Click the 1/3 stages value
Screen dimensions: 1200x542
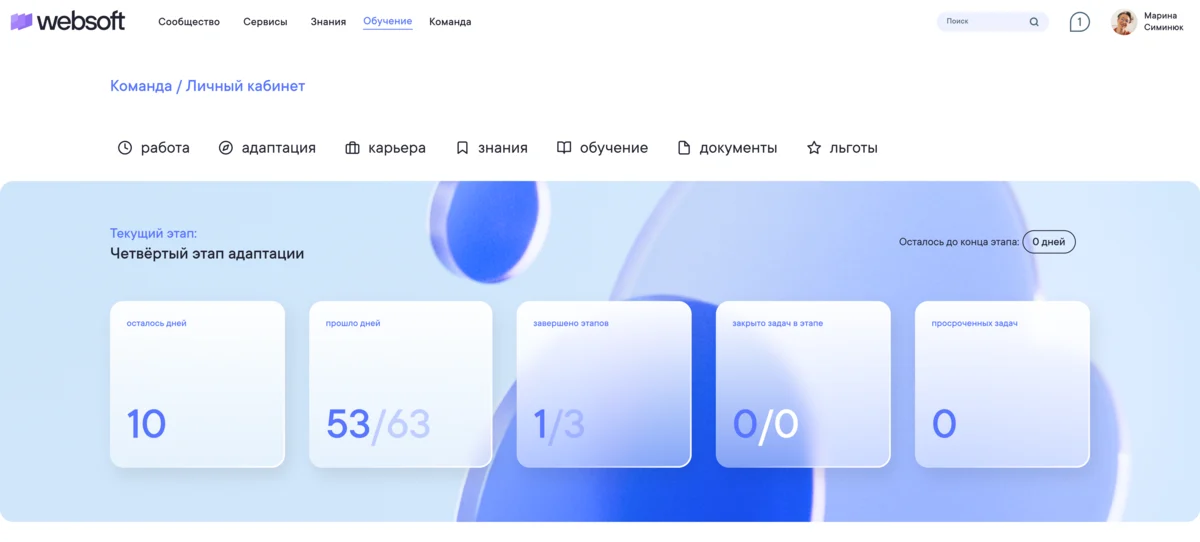point(559,425)
